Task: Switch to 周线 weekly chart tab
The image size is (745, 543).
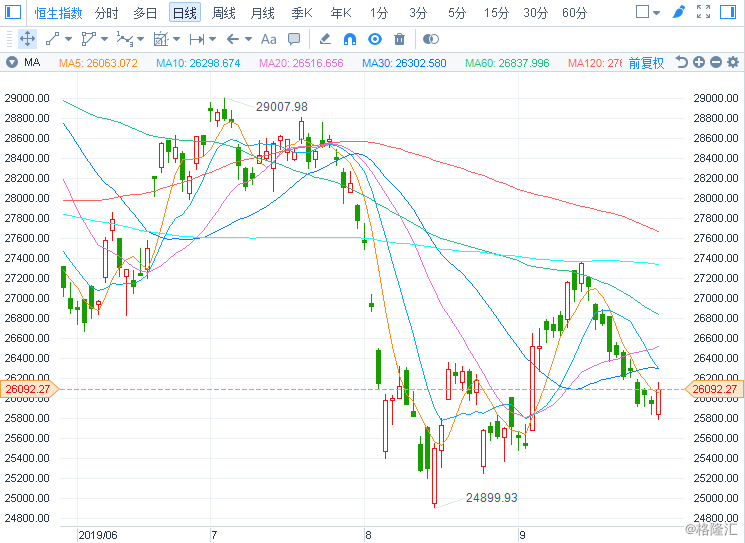Action: coord(224,13)
